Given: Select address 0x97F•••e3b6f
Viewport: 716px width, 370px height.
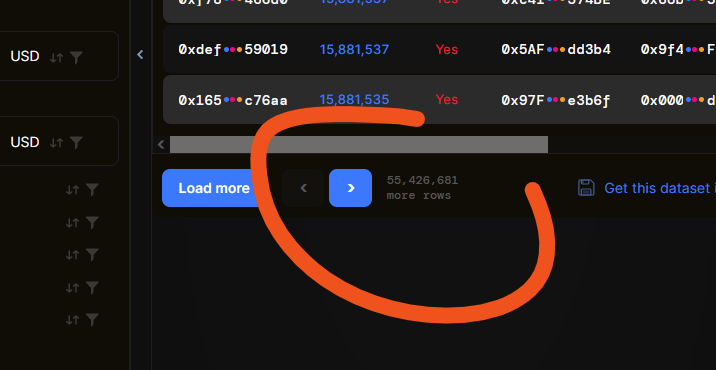Looking at the screenshot, I should coord(556,100).
